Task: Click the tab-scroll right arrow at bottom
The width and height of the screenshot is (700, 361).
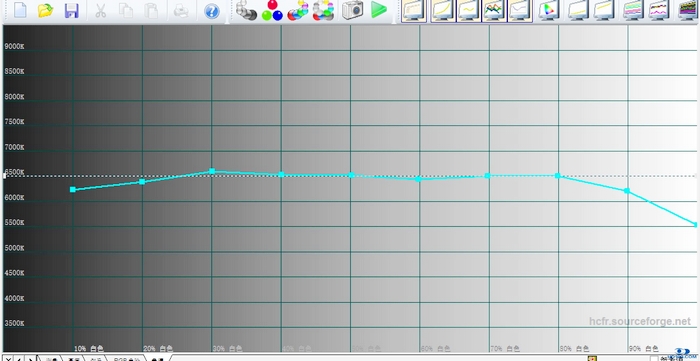Action: click(x=30, y=358)
